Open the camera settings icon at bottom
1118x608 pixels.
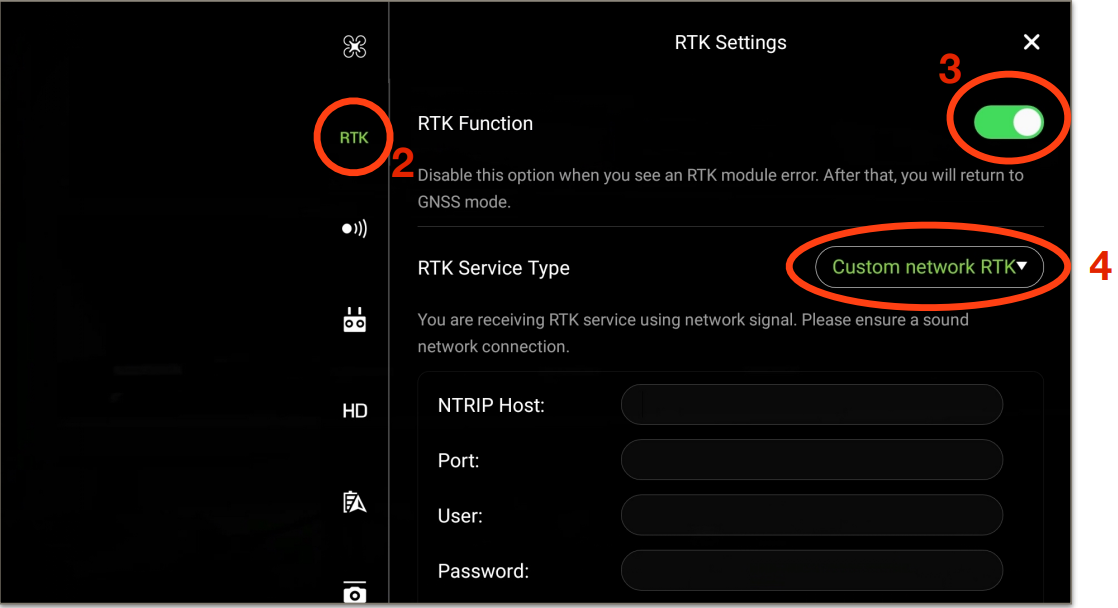click(354, 592)
